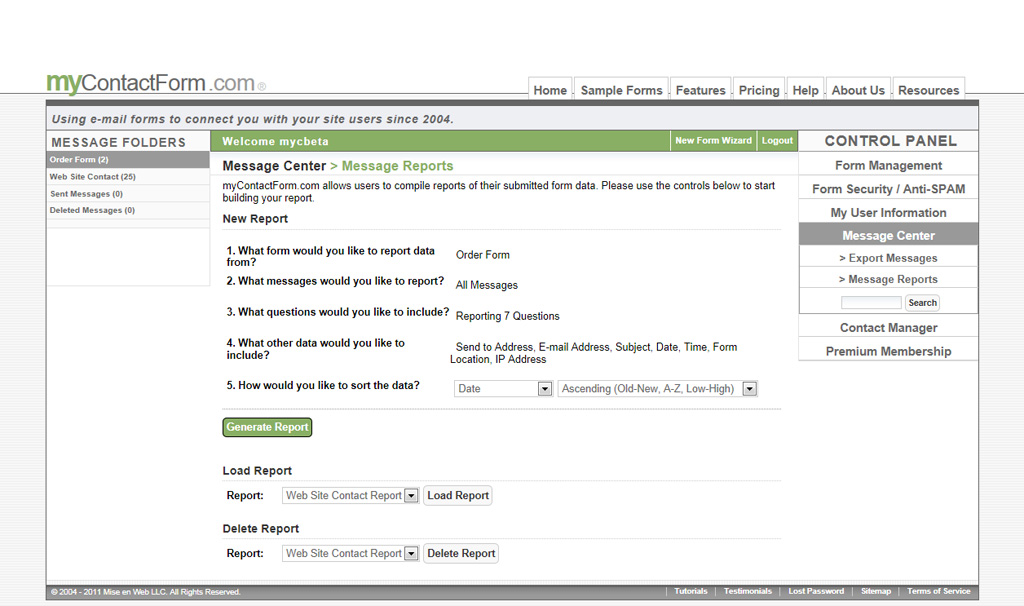Open My User Information
The height and width of the screenshot is (606, 1024).
(x=888, y=212)
